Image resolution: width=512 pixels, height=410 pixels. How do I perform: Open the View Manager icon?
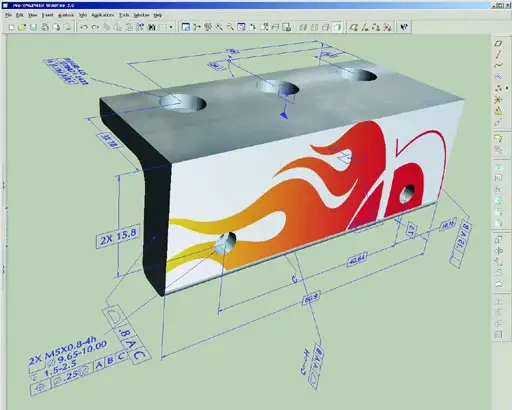[x=287, y=27]
